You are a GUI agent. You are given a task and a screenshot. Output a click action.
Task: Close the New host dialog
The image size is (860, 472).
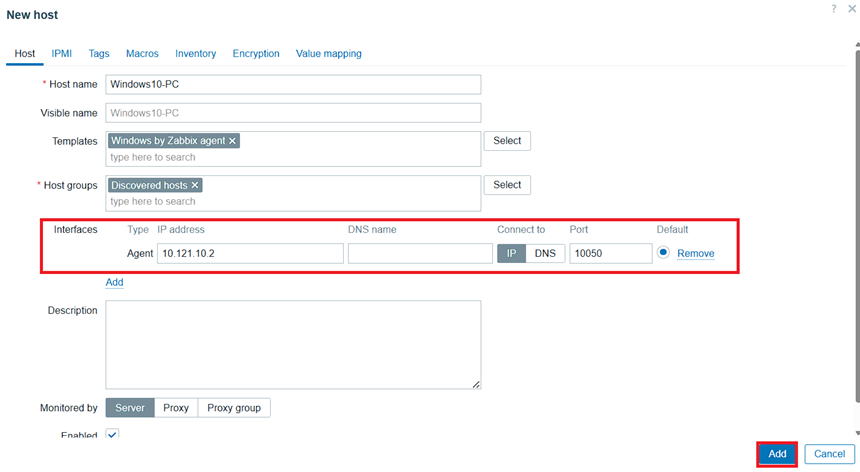pos(852,8)
